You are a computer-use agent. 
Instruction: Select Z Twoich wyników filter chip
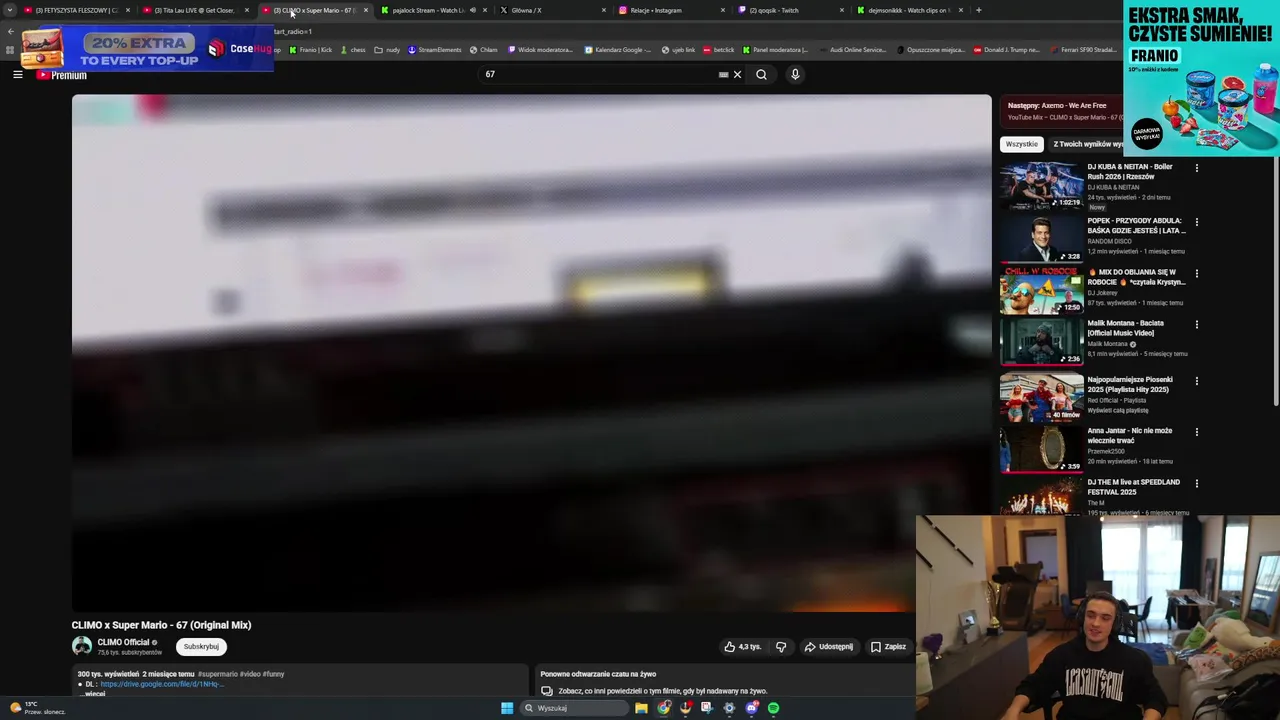[x=1086, y=144]
